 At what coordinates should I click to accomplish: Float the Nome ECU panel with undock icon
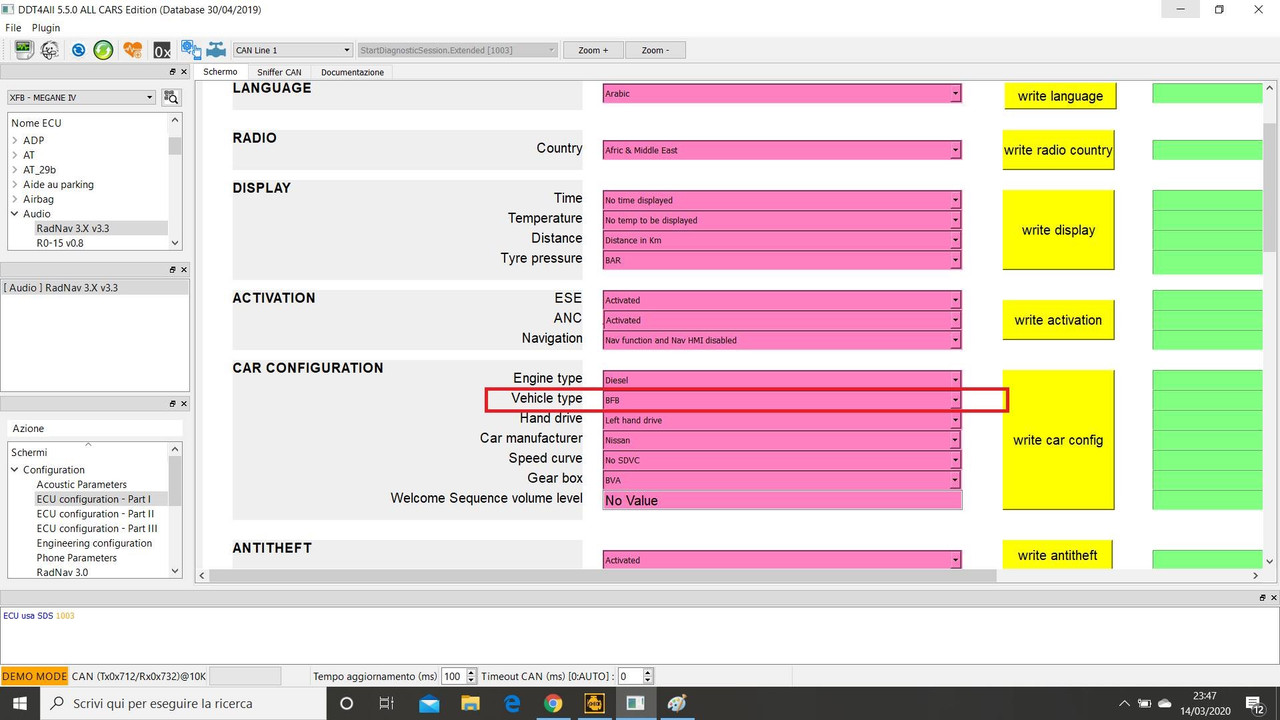(x=172, y=72)
